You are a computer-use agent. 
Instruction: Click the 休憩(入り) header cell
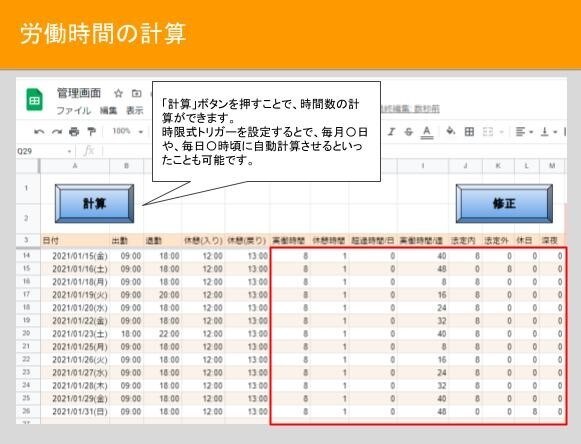click(203, 241)
